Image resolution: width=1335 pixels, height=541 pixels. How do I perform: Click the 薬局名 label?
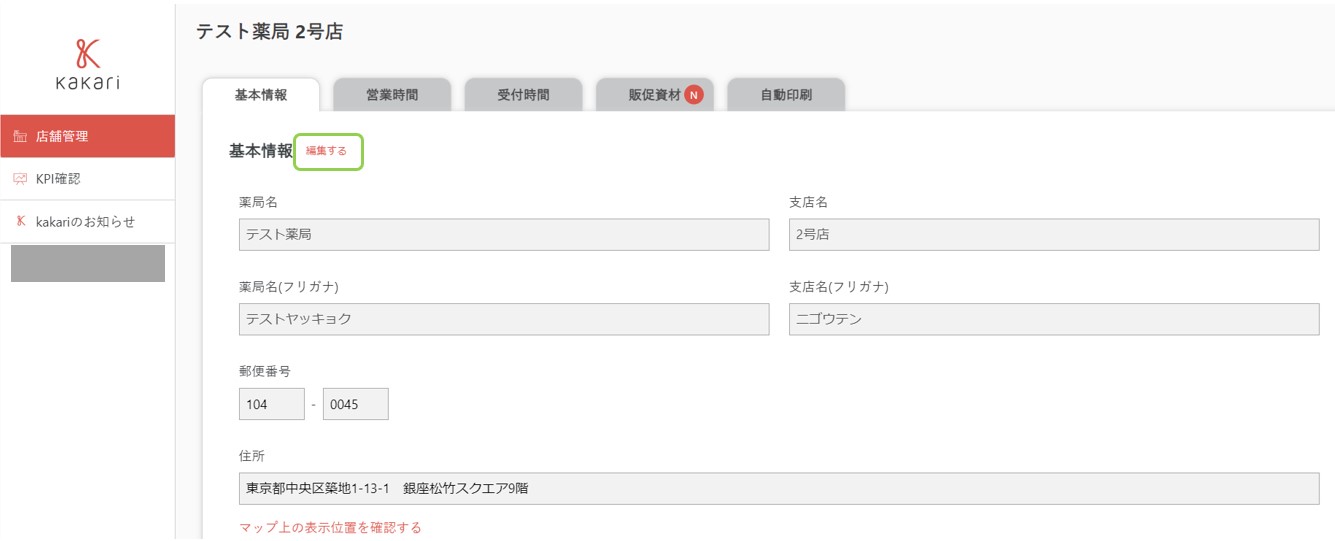tap(258, 202)
